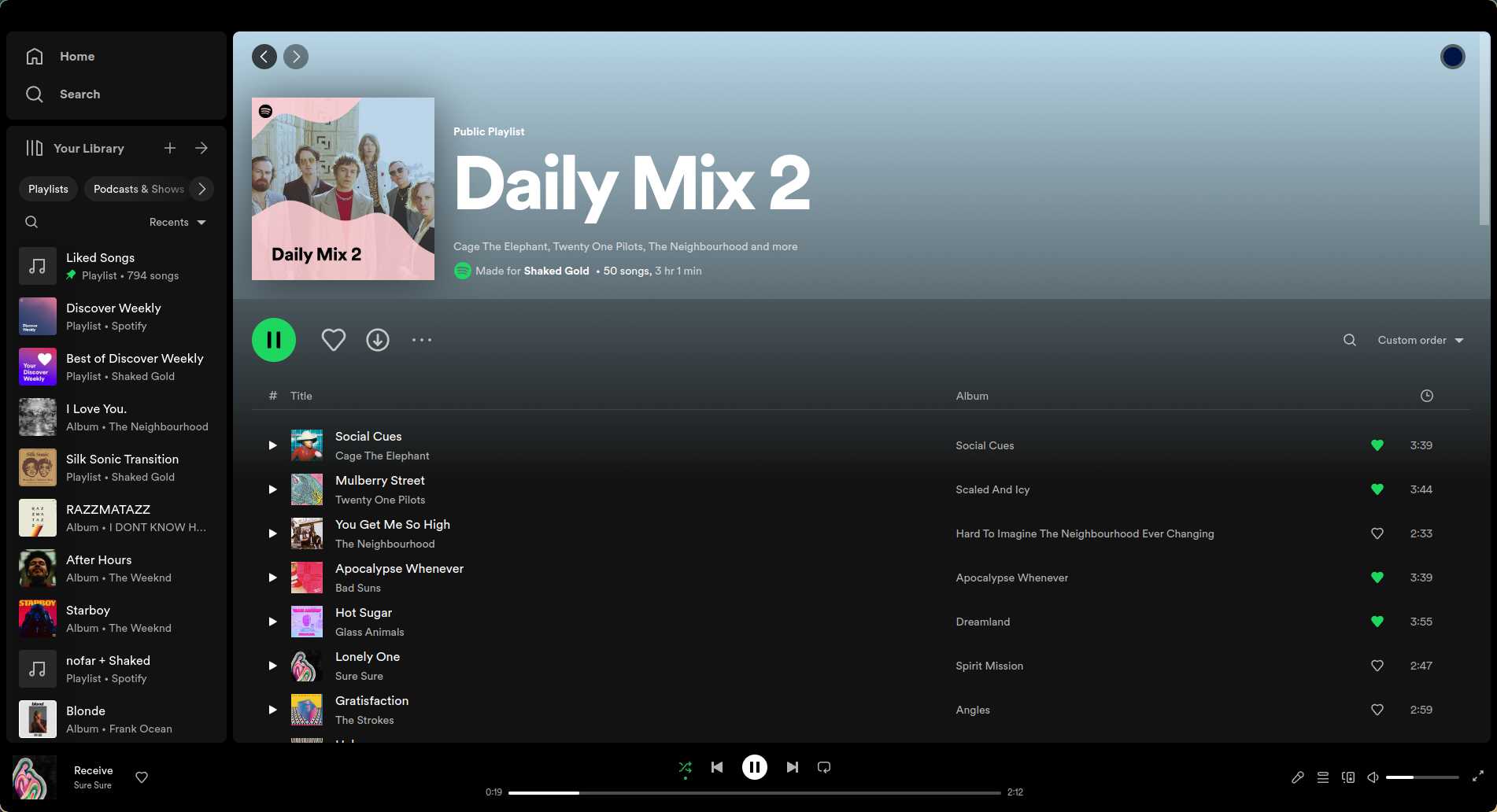Filter library by Playlists
This screenshot has height=812, width=1497.
(48, 189)
